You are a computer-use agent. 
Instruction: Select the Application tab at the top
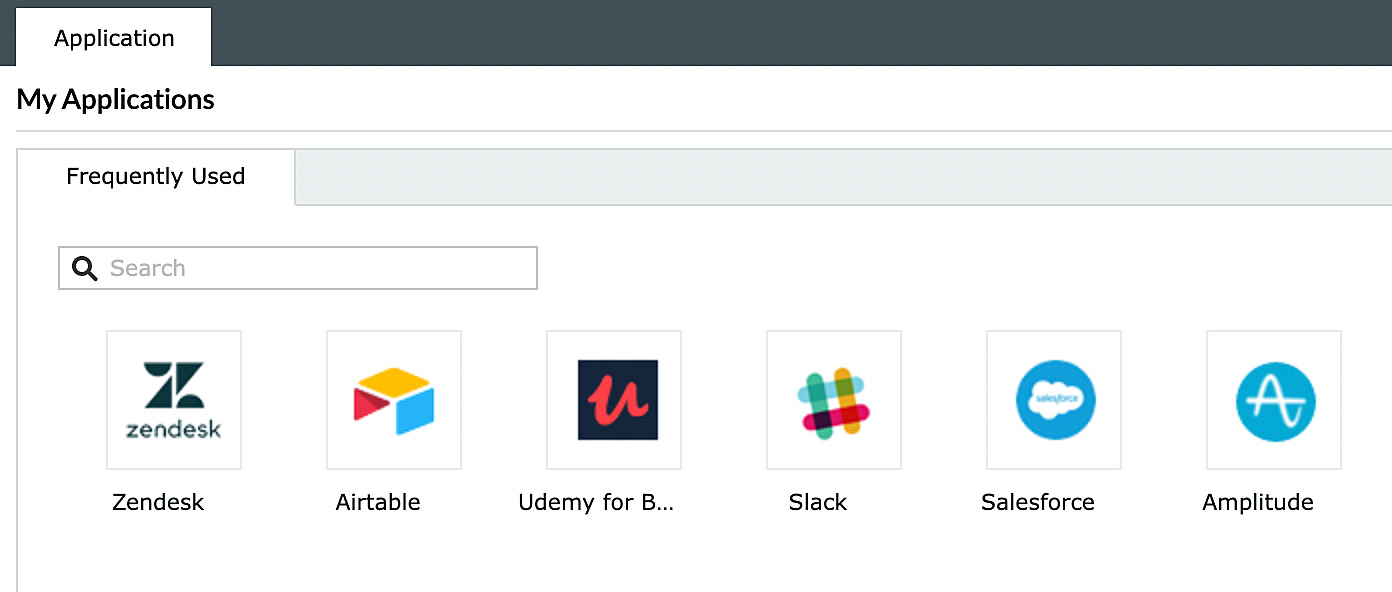(x=113, y=37)
